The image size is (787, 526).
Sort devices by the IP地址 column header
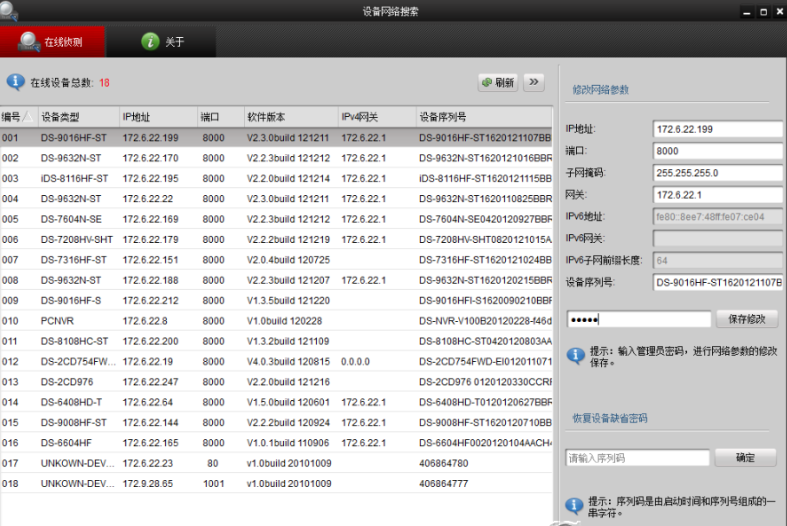point(158,117)
